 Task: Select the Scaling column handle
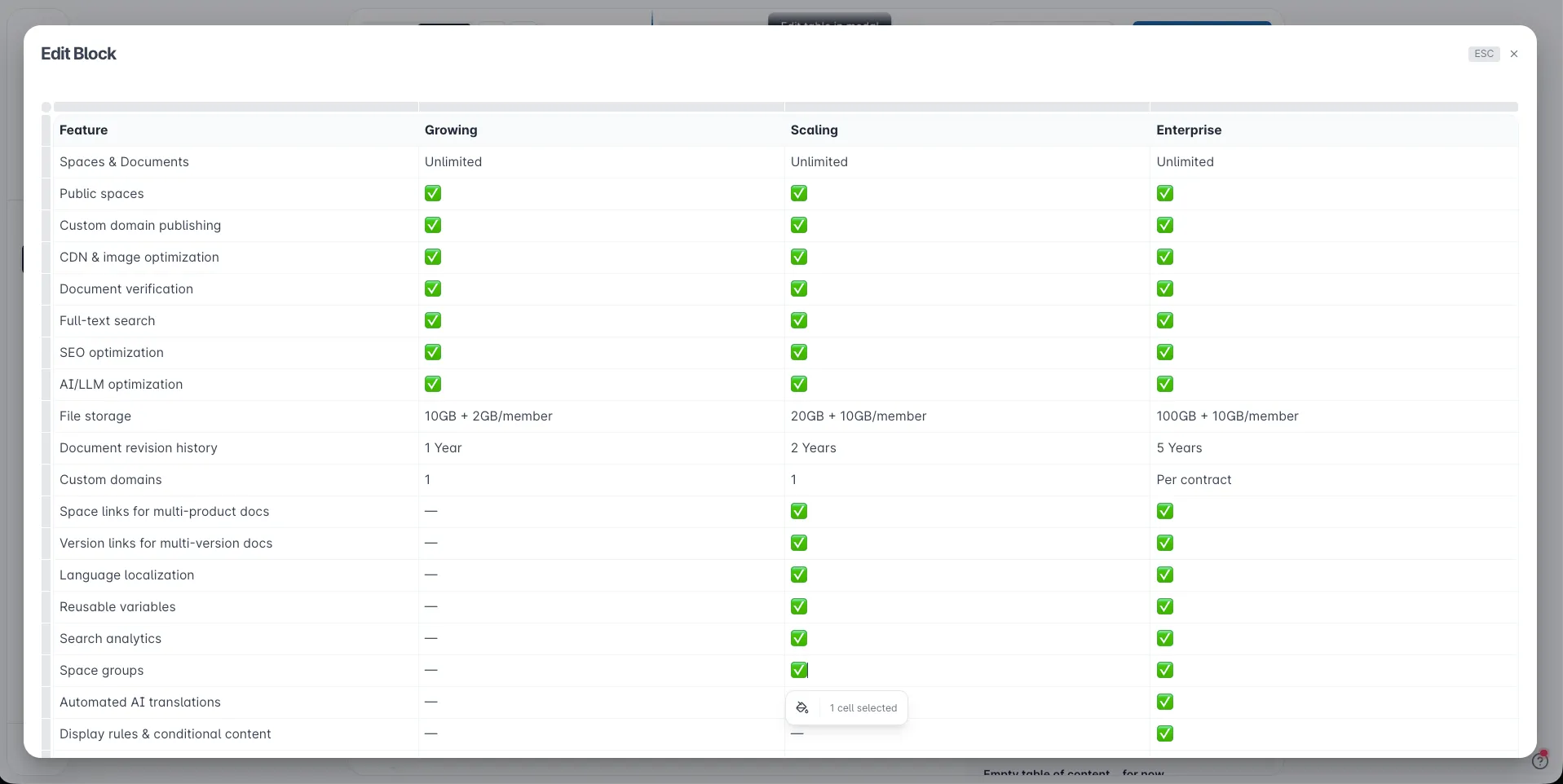(967, 107)
